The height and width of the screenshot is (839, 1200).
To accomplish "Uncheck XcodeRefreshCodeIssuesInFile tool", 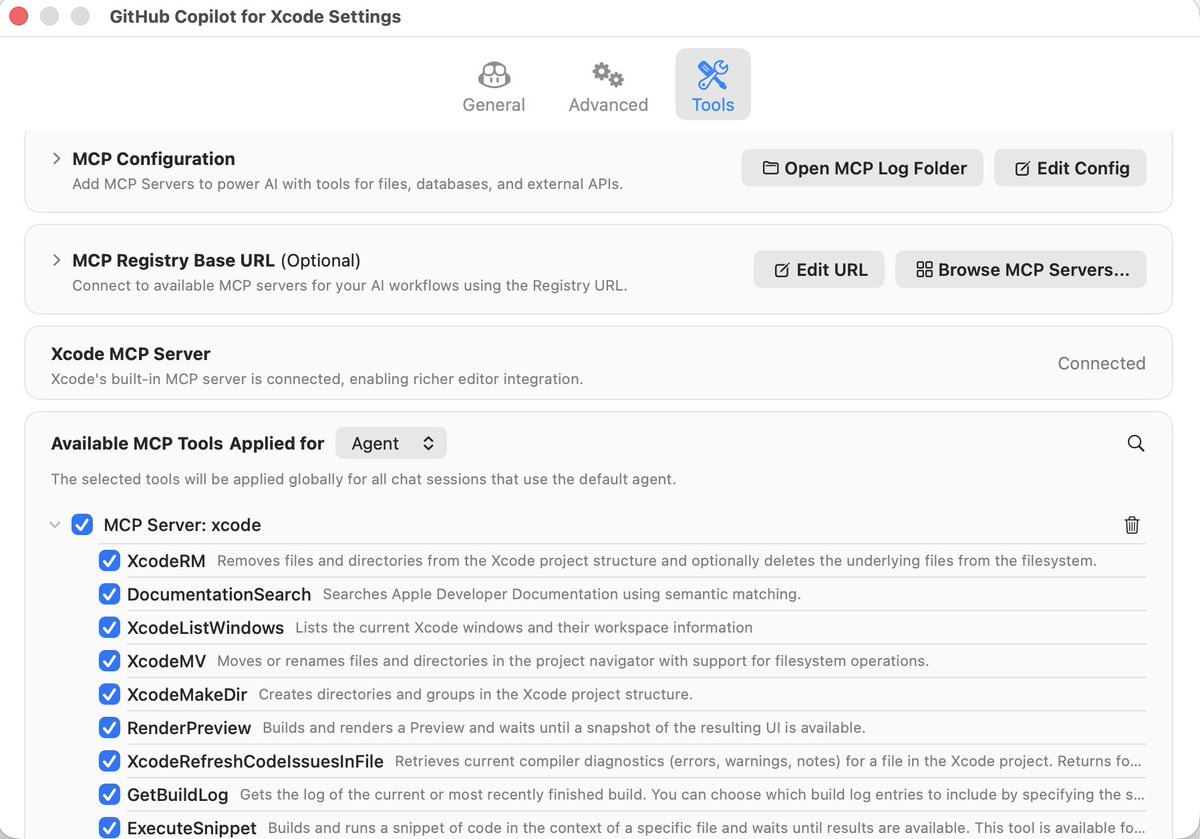I will tap(110, 761).
